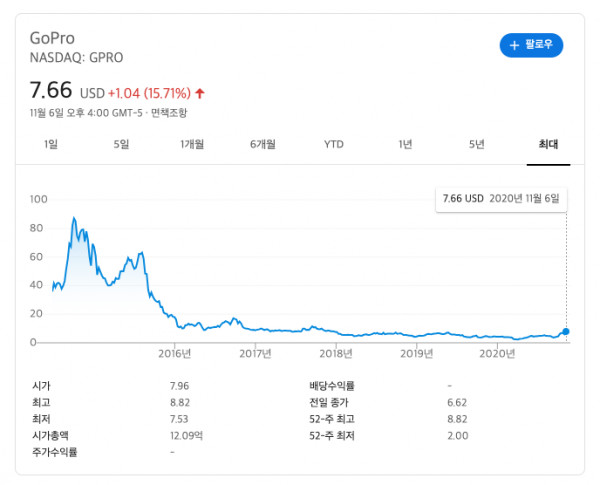600x485 pixels.
Task: Click the 2016년 x-axis label
Action: coord(174,353)
